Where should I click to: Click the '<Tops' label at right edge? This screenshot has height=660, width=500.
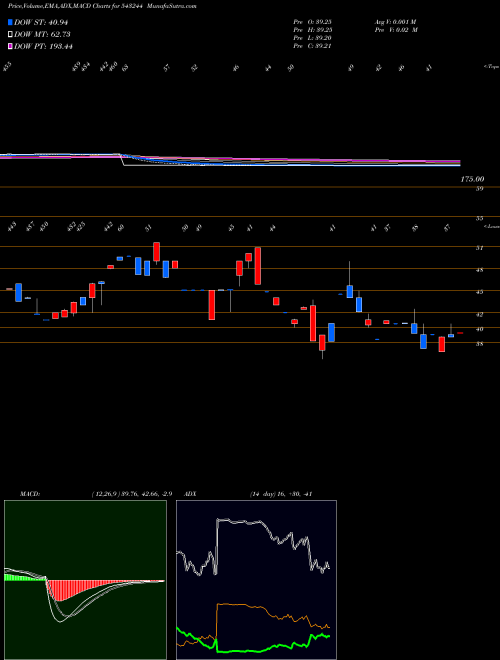coord(491,67)
